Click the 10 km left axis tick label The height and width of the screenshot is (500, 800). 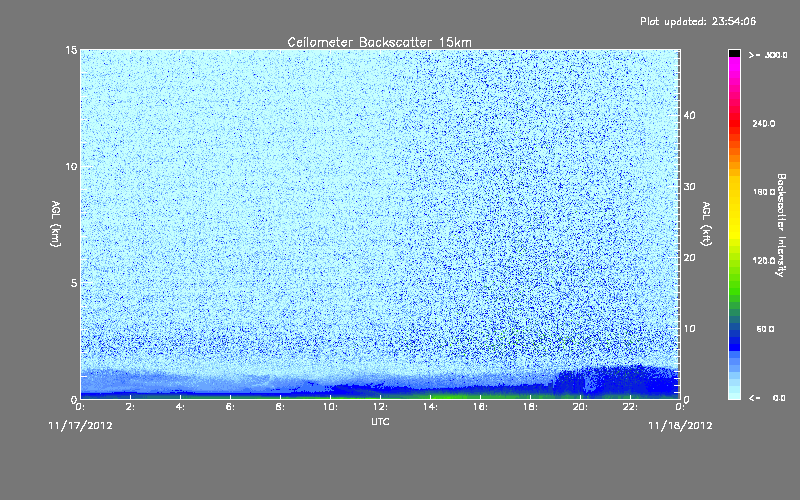[x=71, y=167]
